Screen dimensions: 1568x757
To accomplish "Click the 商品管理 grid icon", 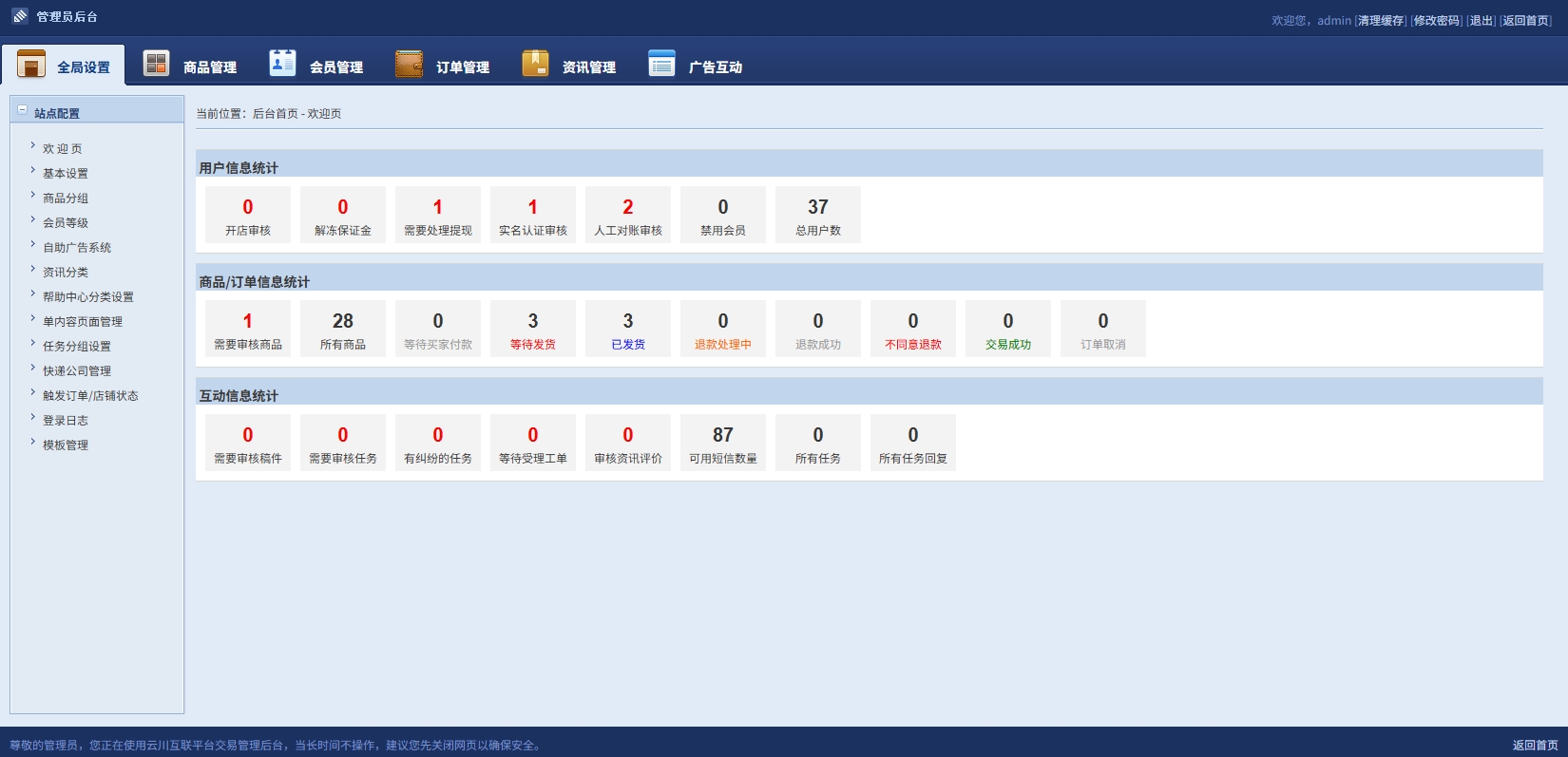I will pyautogui.click(x=156, y=64).
